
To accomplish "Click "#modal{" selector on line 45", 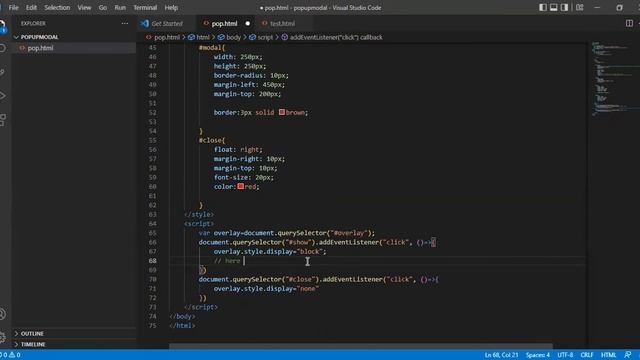I will [x=212, y=47].
